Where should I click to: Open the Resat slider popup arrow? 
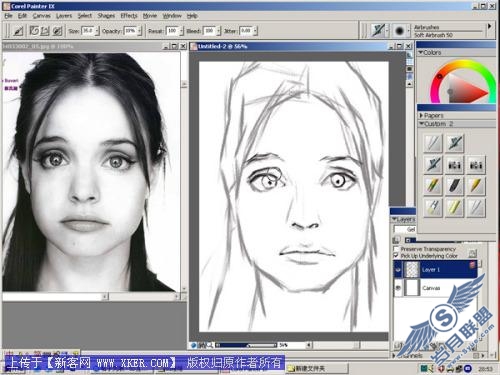181,31
